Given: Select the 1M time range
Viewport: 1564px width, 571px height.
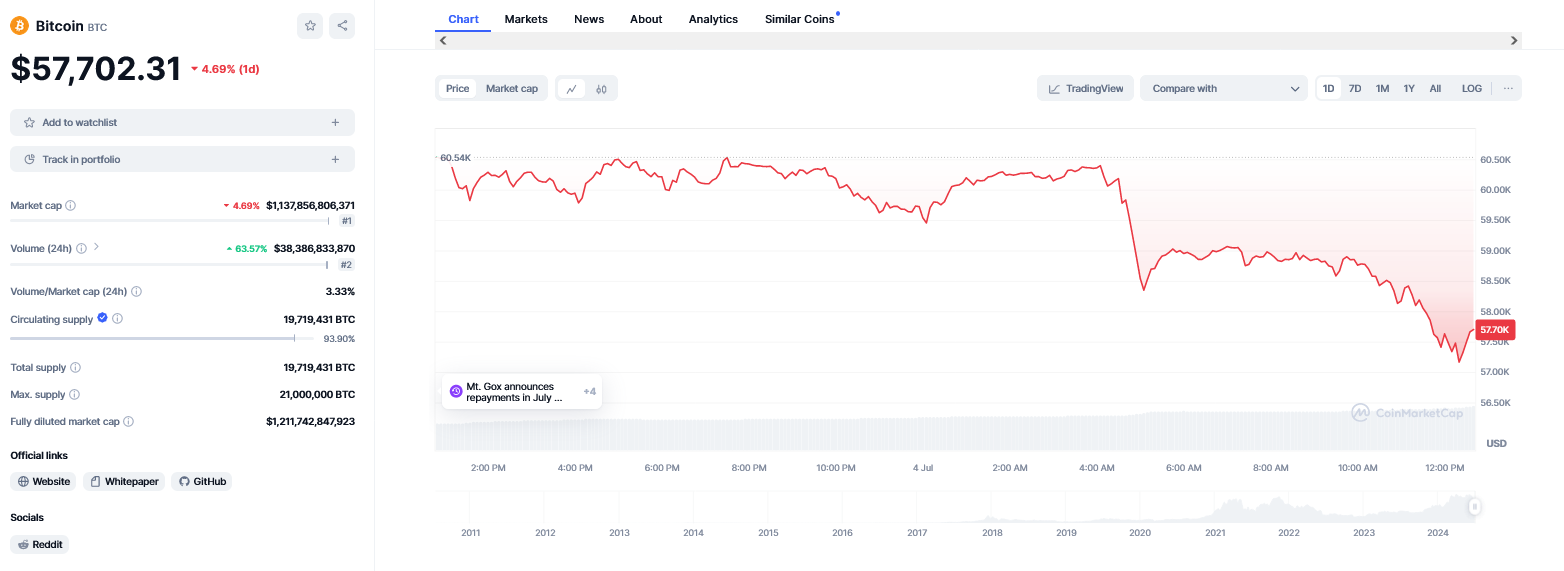Looking at the screenshot, I should tap(1382, 89).
